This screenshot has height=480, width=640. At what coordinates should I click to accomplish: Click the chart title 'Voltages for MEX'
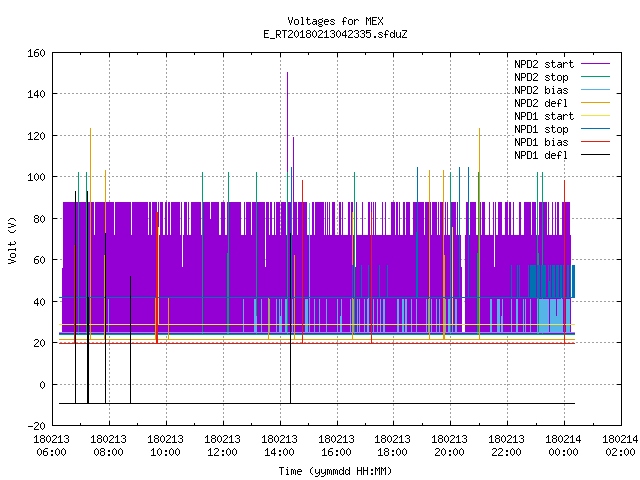335,21
